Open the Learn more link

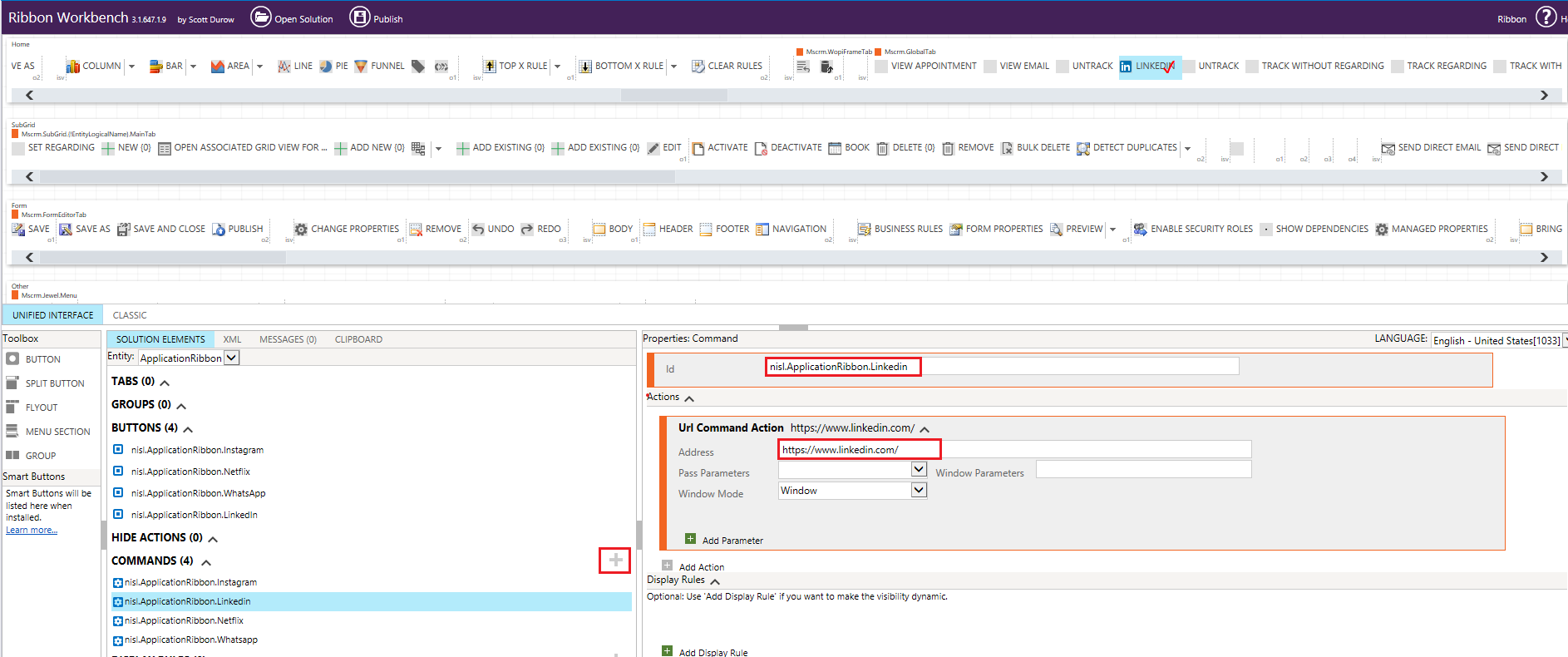click(x=32, y=531)
